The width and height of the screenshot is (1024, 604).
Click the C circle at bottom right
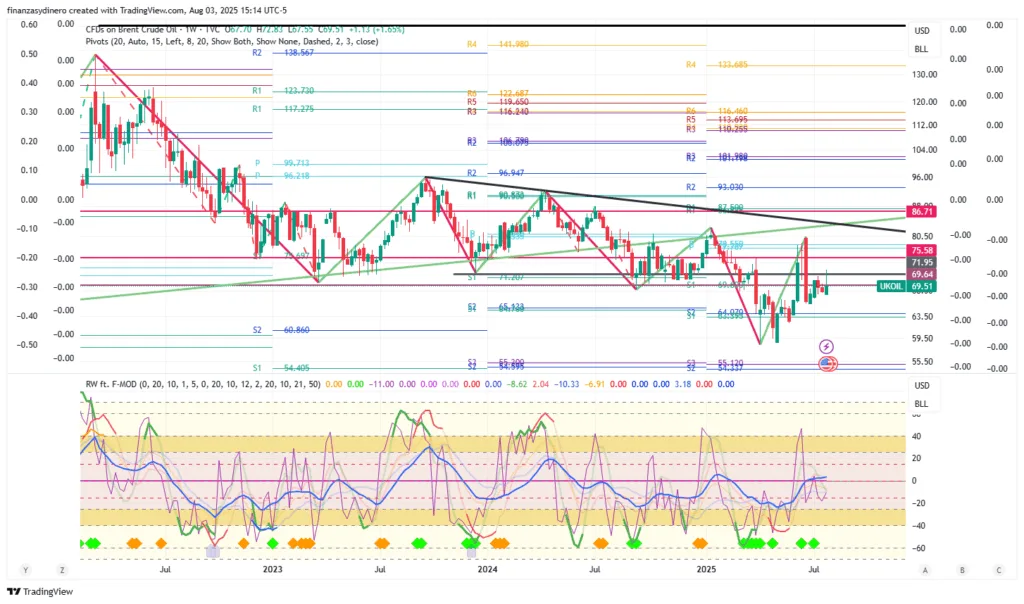click(x=999, y=570)
